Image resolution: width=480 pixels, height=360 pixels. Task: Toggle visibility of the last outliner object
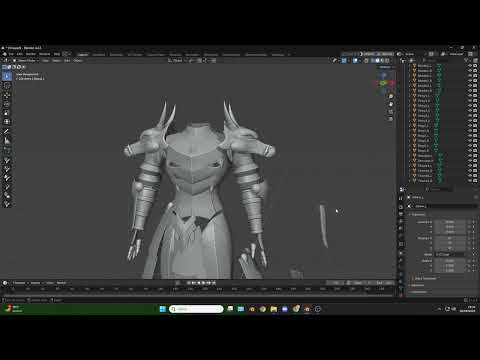[x=470, y=181]
